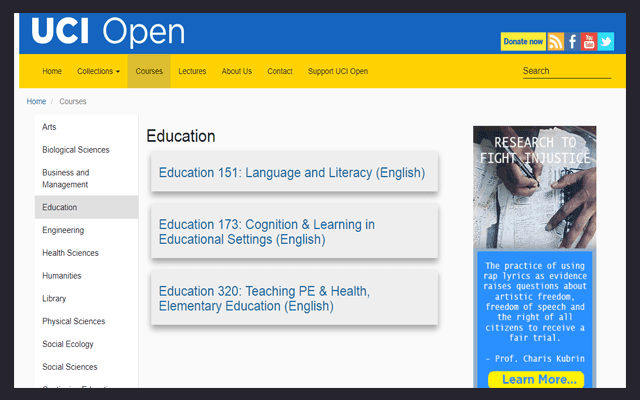Click the RSS feed icon
This screenshot has height=400, width=640.
(x=555, y=41)
